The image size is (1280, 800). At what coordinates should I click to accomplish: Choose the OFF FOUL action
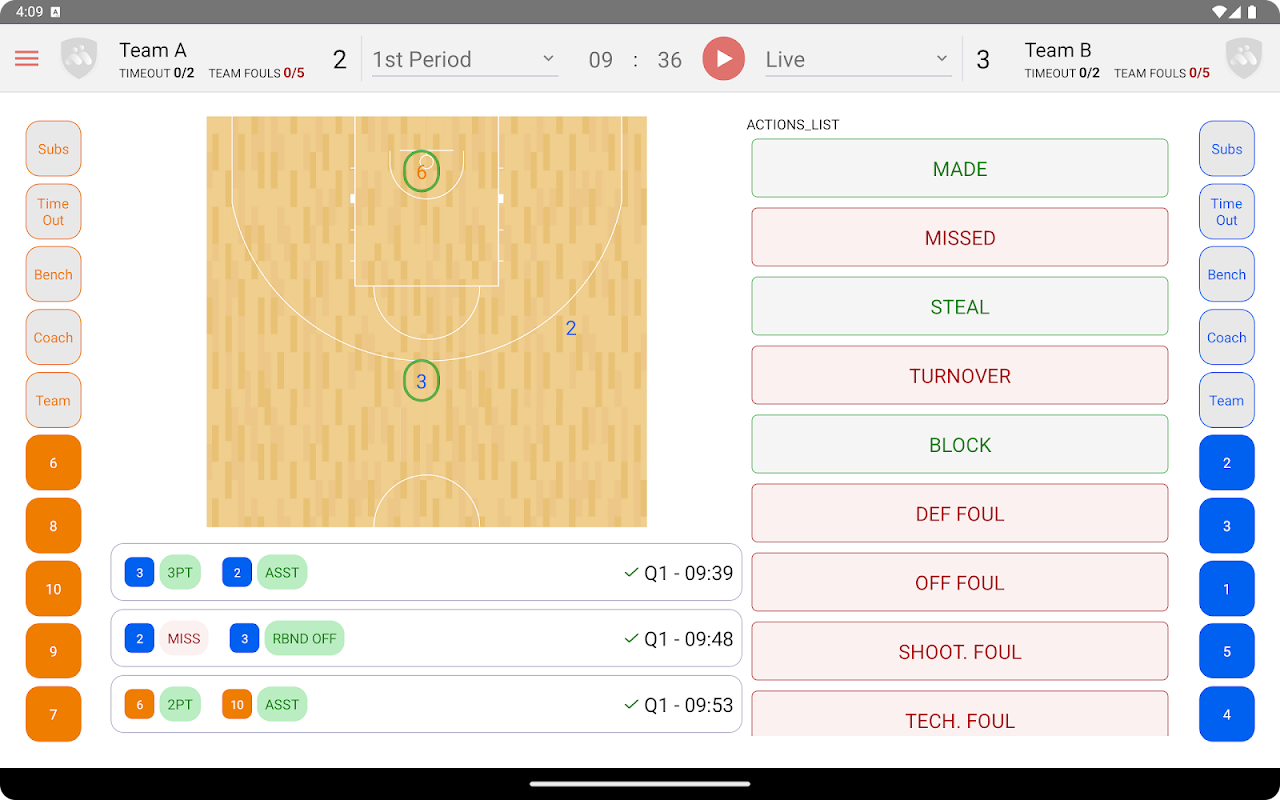click(960, 582)
